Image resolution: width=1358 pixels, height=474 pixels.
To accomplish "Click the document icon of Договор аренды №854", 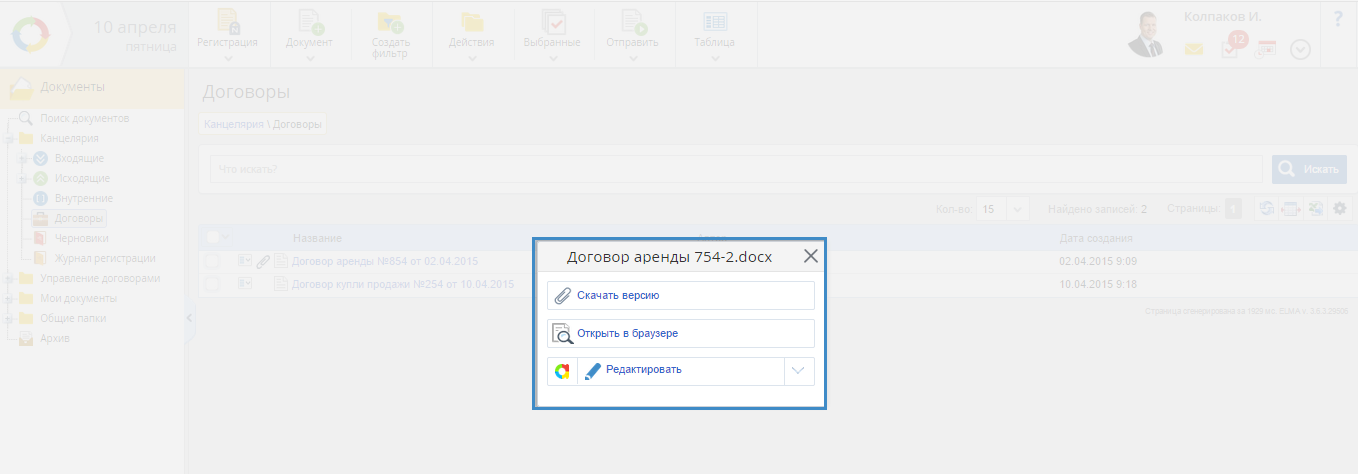I will (x=281, y=261).
